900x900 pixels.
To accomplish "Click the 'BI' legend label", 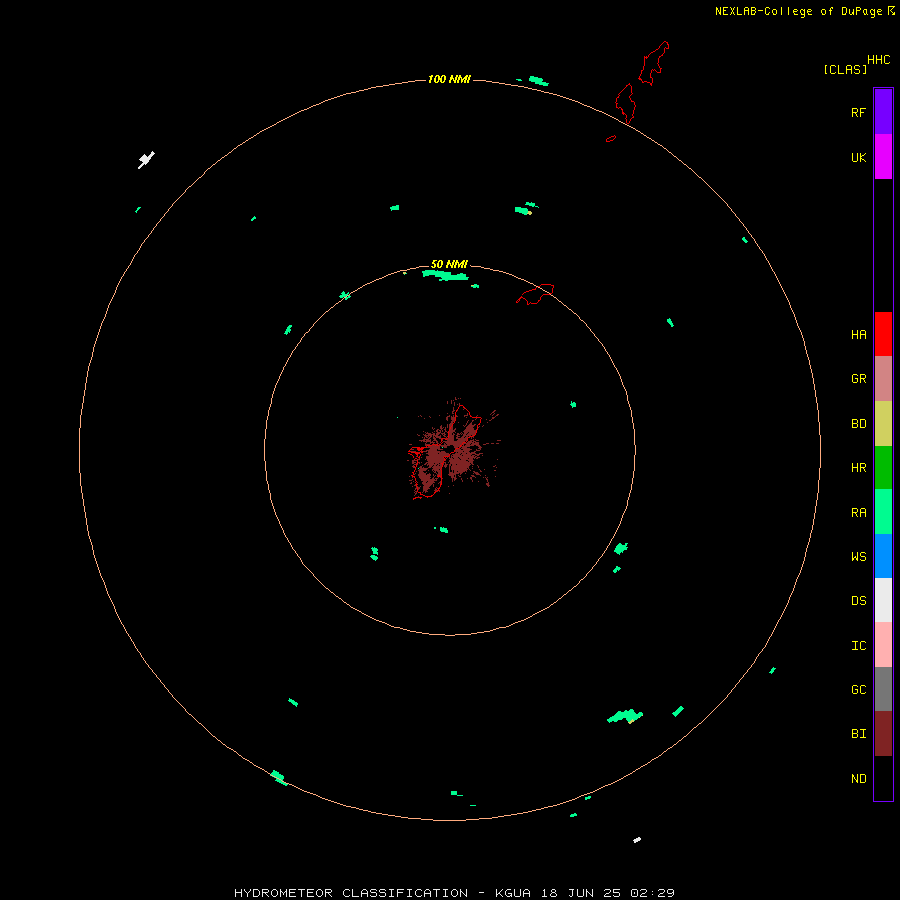I will point(858,734).
